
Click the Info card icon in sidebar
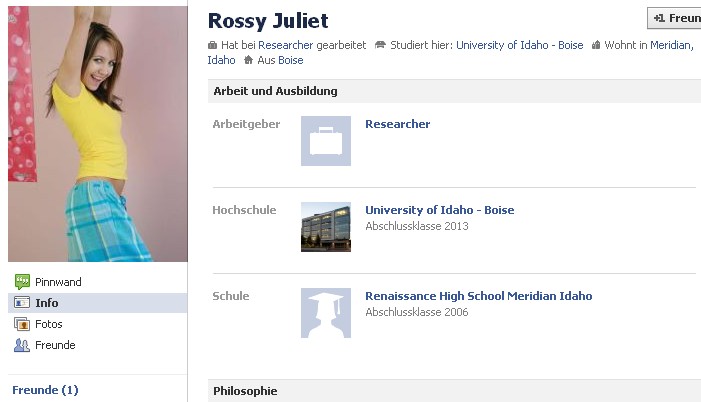22,303
